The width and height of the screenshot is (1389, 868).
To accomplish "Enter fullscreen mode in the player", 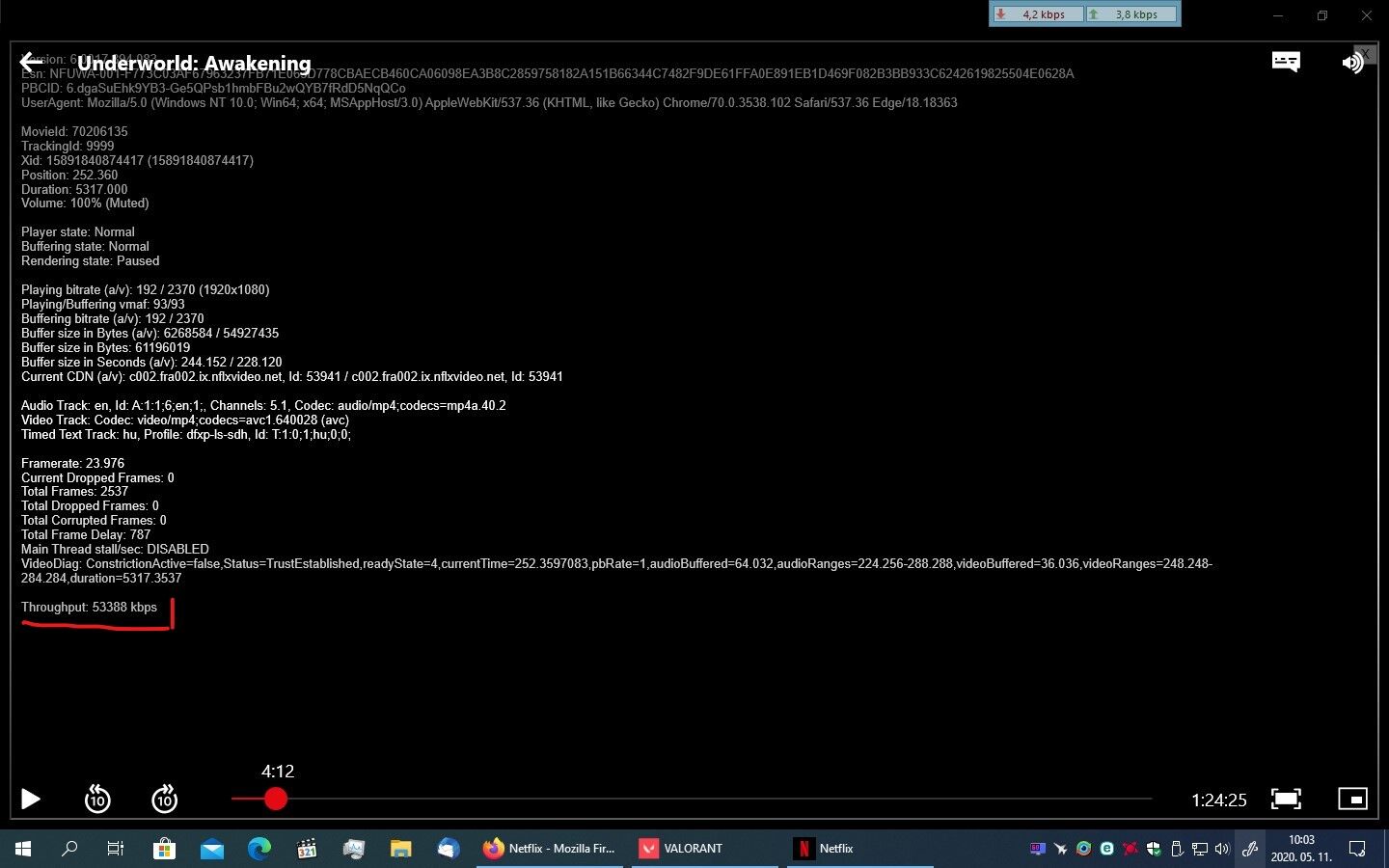I will [1286, 799].
